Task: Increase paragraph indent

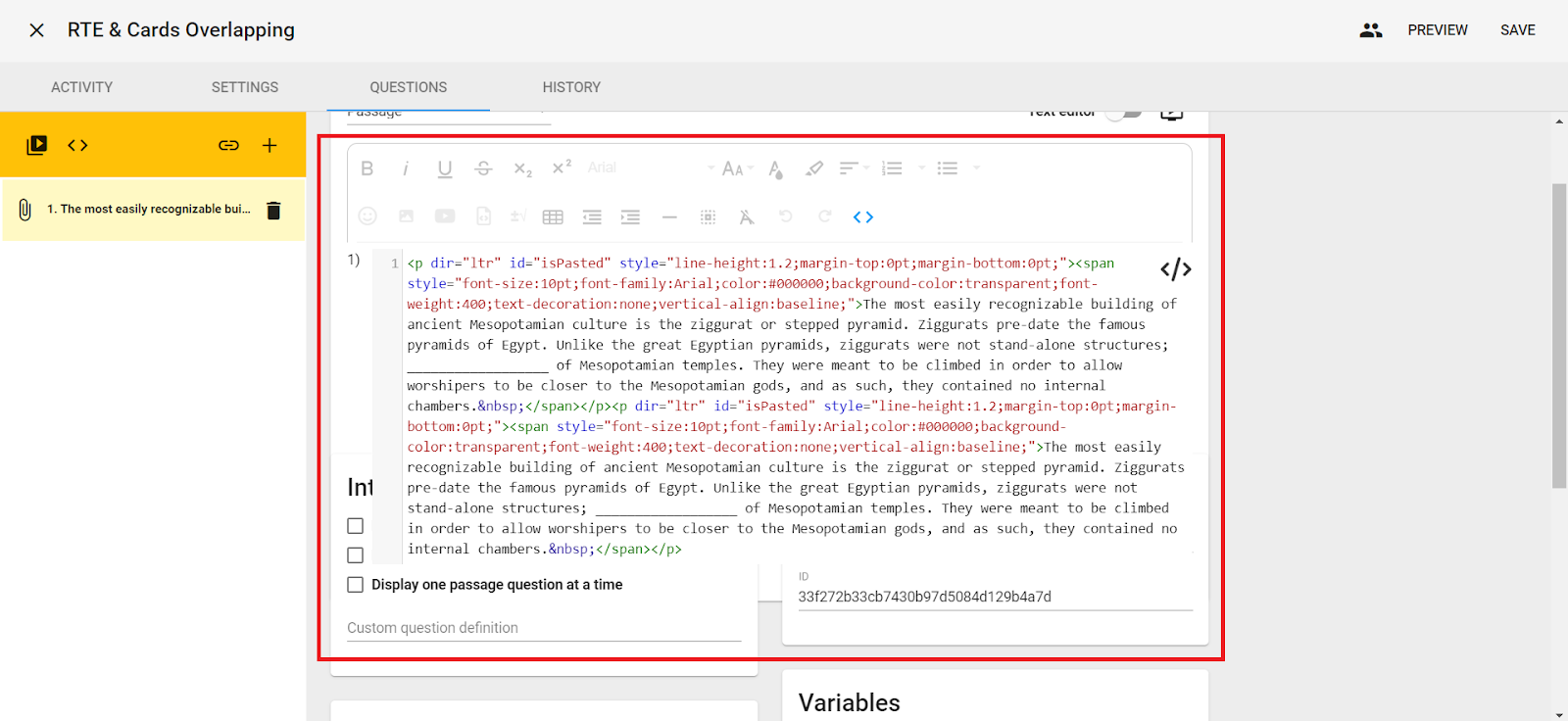Action: click(x=630, y=217)
